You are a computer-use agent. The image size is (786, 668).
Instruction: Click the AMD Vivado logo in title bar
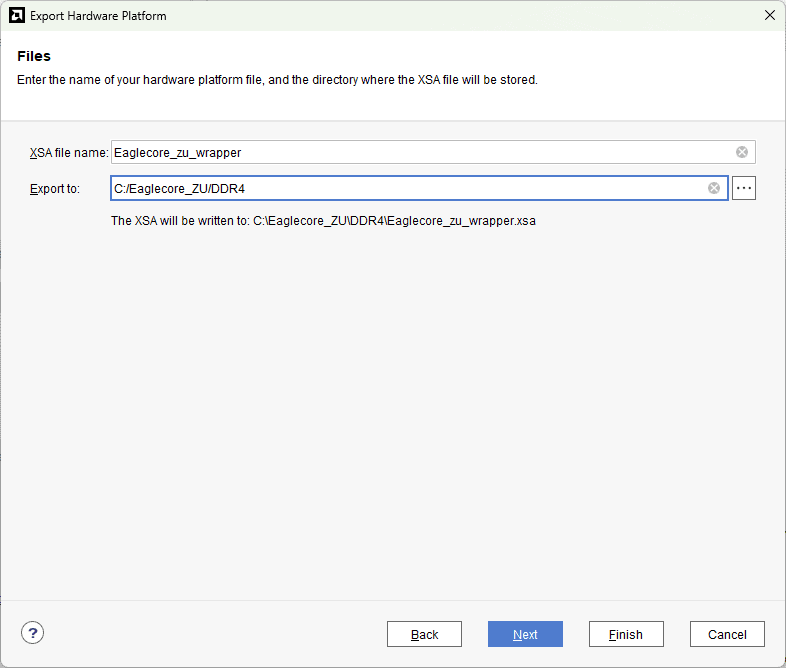[16, 16]
